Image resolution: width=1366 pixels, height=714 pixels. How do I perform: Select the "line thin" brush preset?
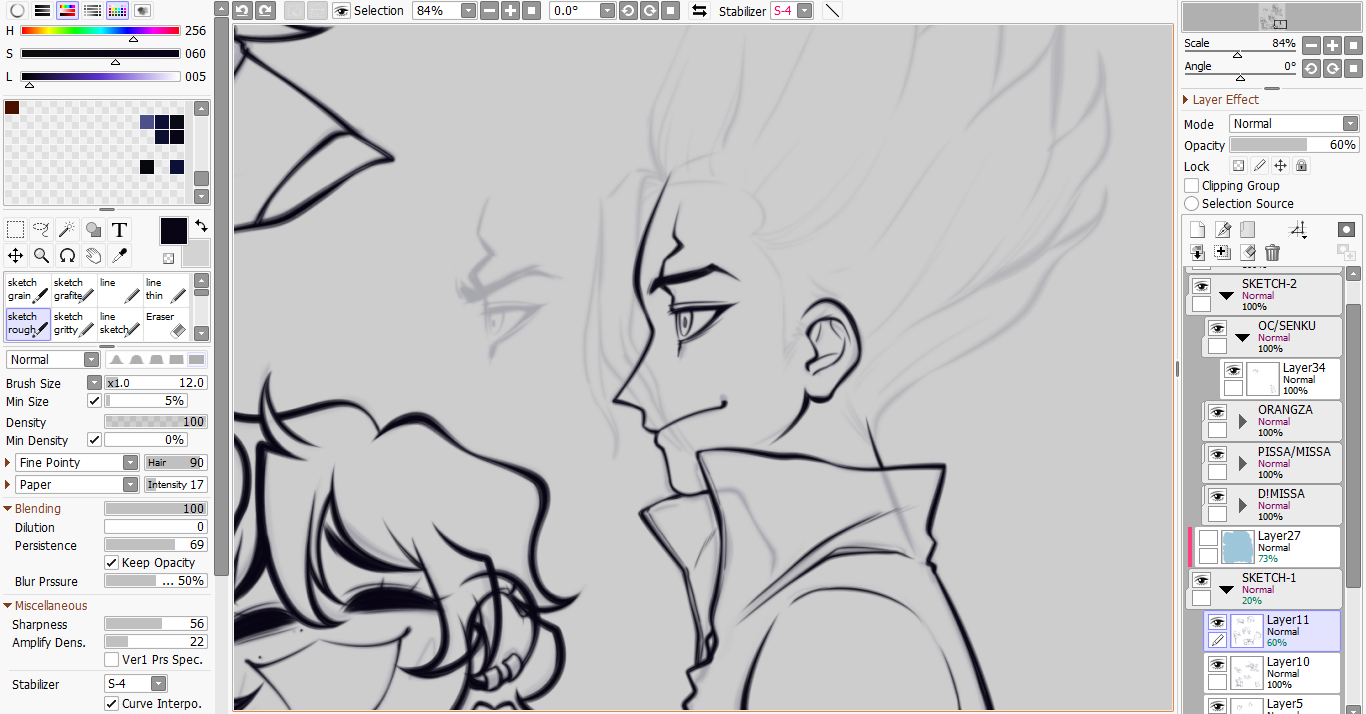point(166,290)
